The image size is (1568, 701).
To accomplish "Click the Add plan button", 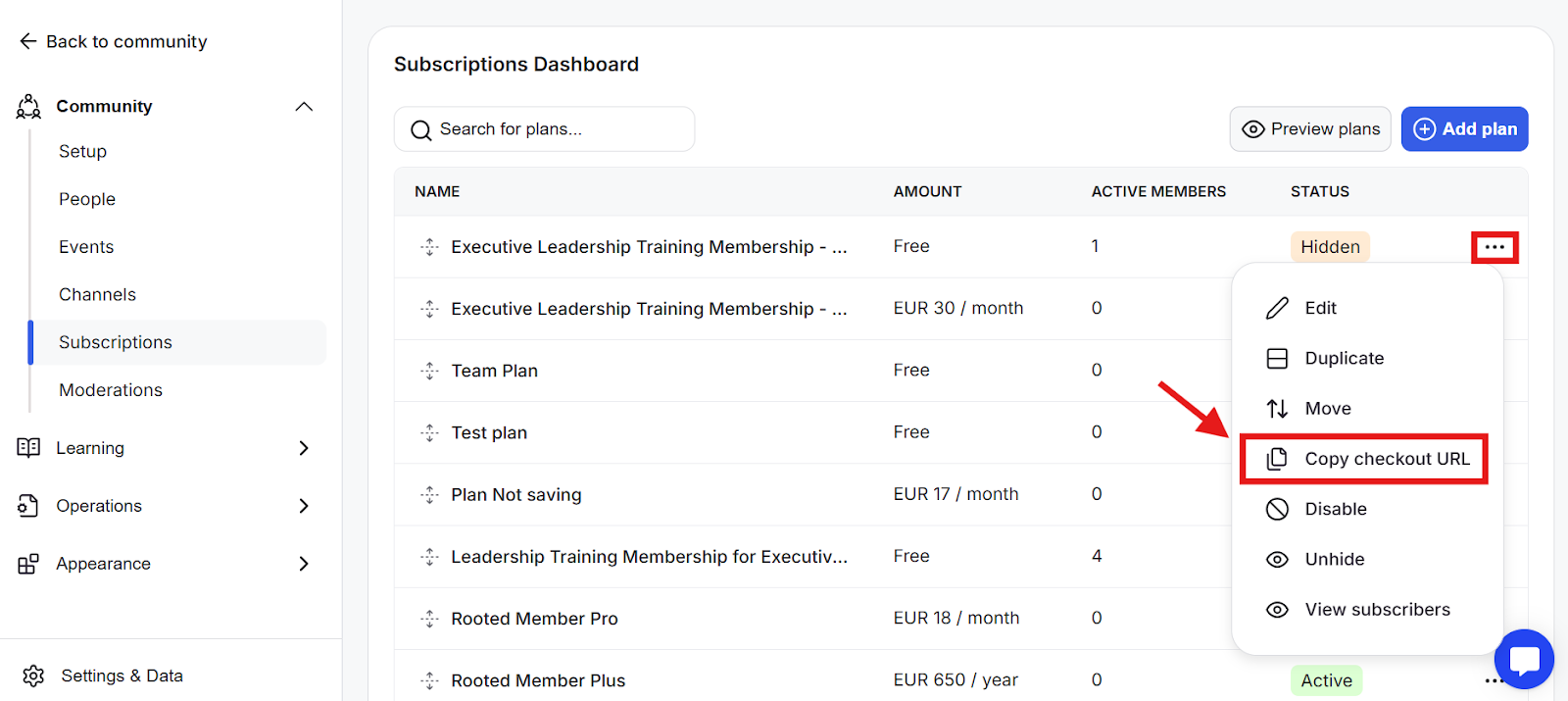I will (x=1464, y=129).
